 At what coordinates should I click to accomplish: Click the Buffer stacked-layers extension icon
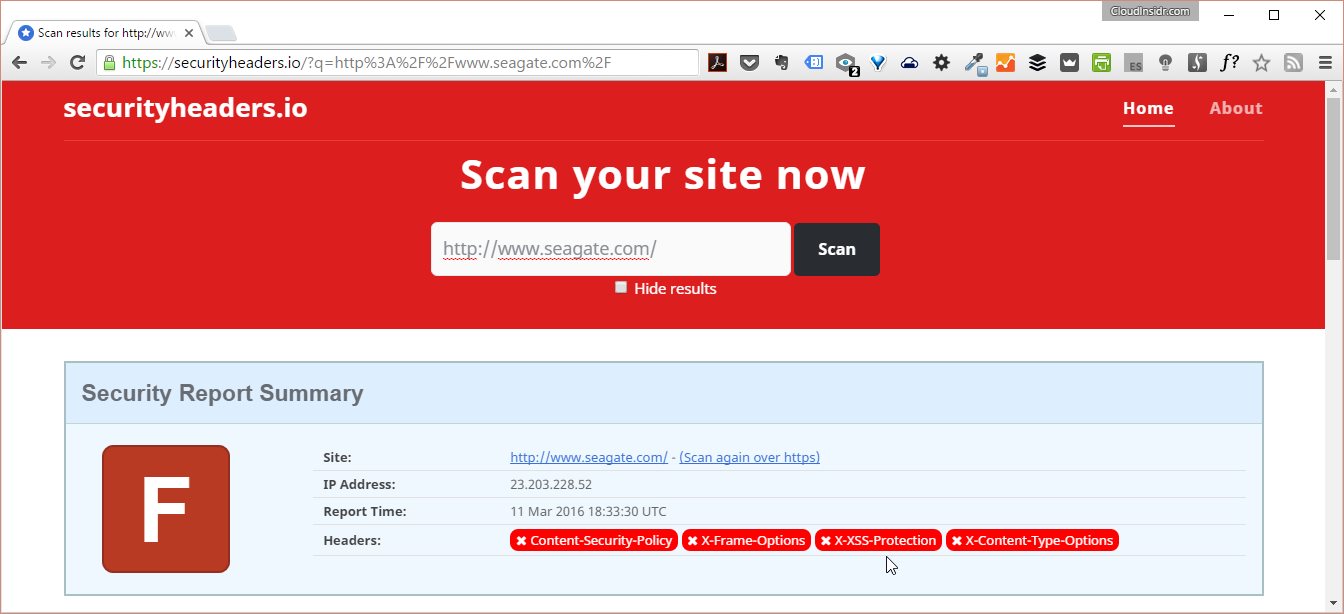[1037, 63]
